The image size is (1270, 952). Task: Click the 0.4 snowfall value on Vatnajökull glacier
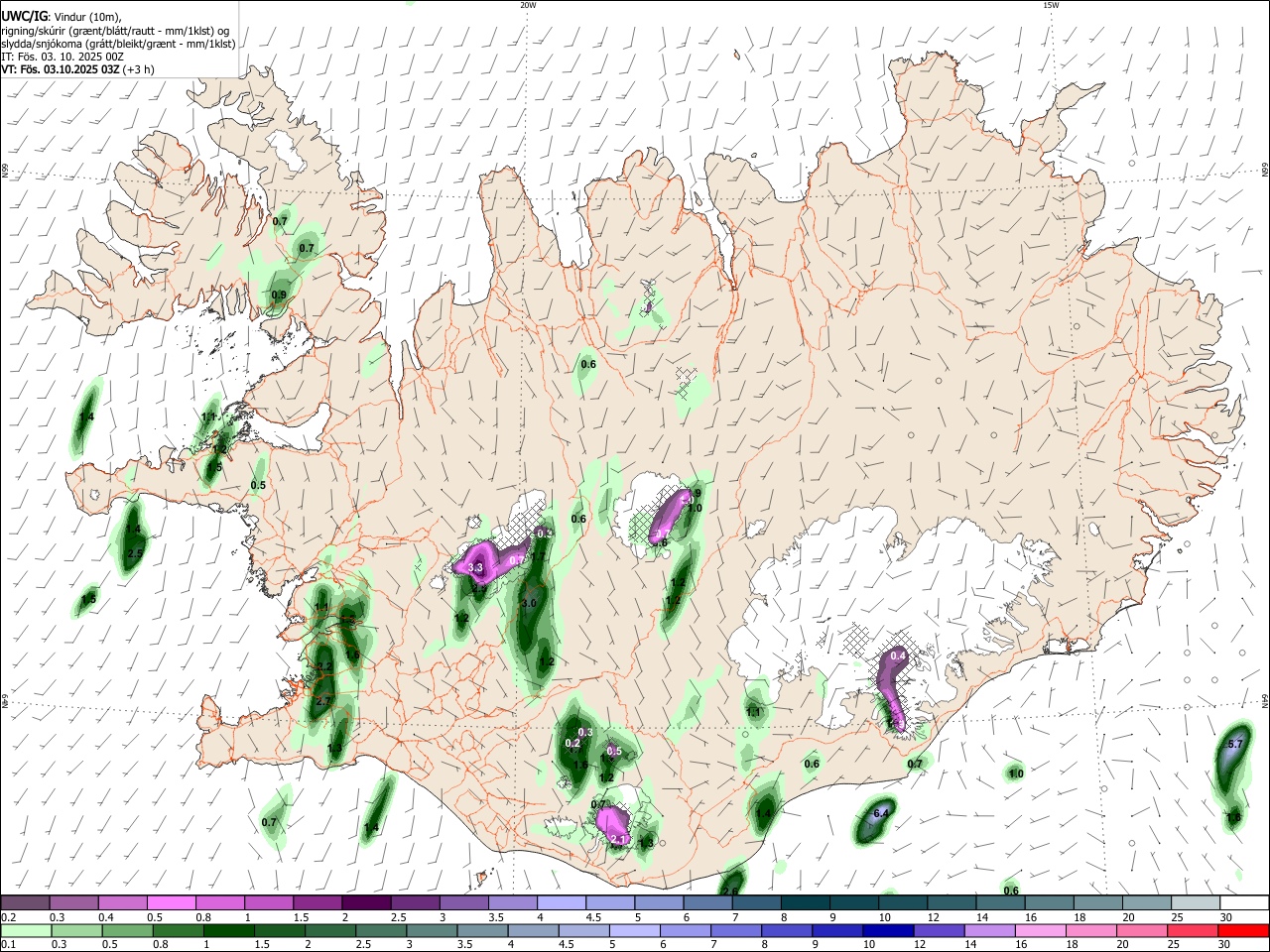coord(899,655)
